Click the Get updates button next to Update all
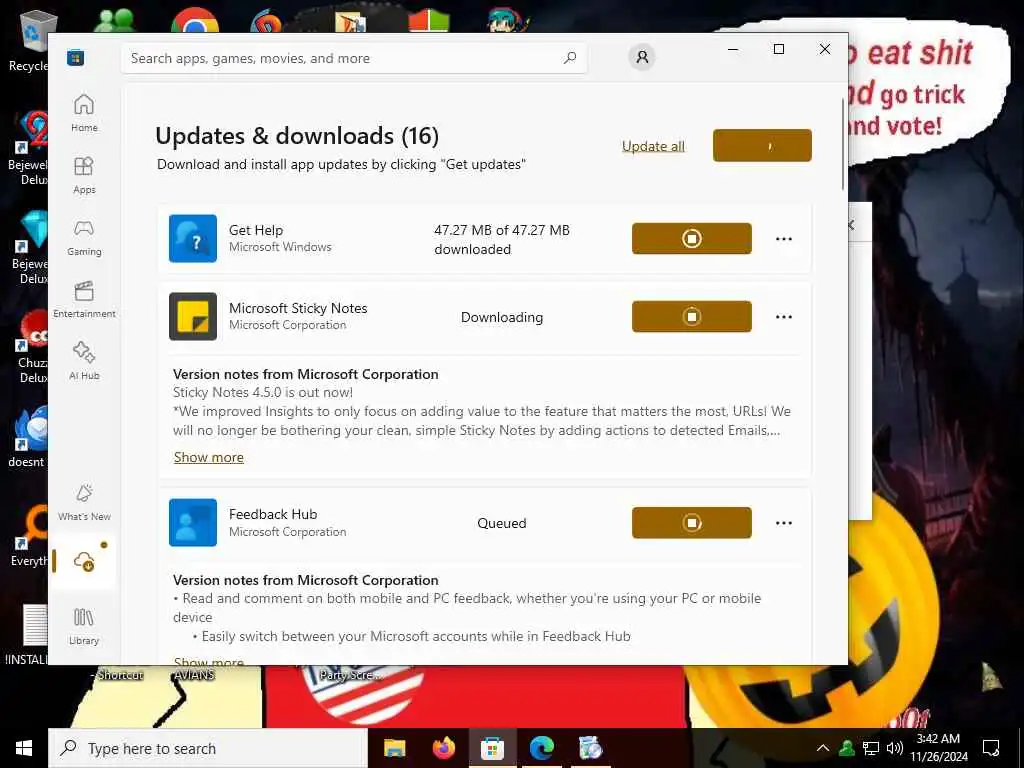This screenshot has width=1024, height=768. pyautogui.click(x=762, y=145)
